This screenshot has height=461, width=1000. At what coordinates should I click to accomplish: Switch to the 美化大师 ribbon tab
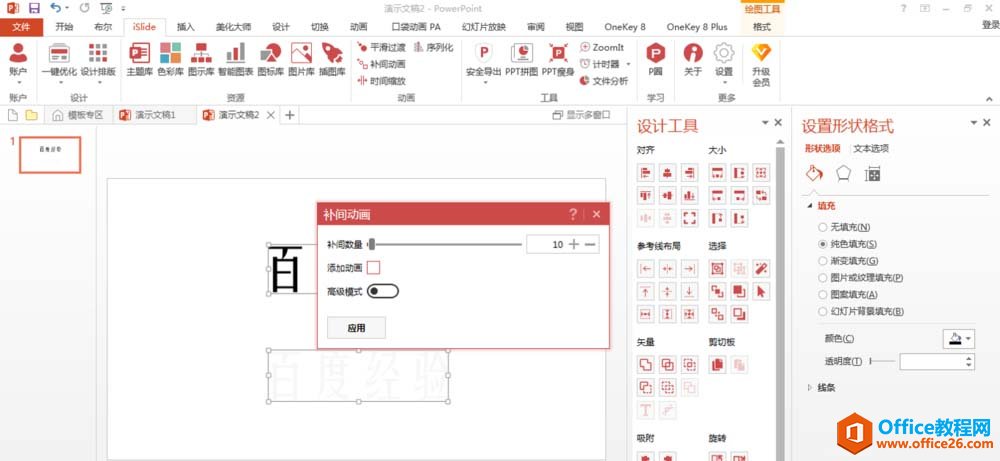pyautogui.click(x=233, y=27)
